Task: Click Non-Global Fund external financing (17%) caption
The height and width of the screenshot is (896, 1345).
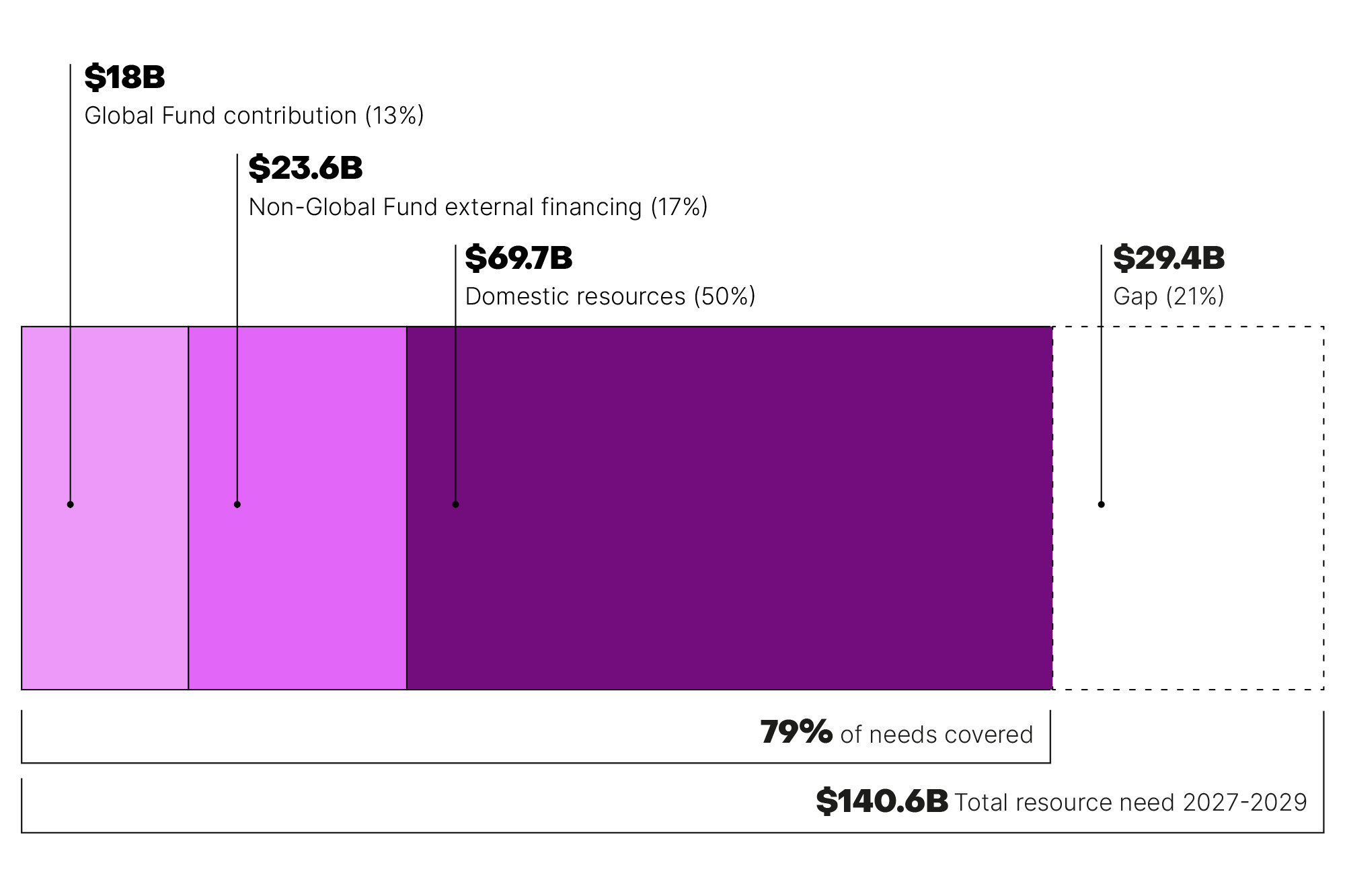Action: 477,207
